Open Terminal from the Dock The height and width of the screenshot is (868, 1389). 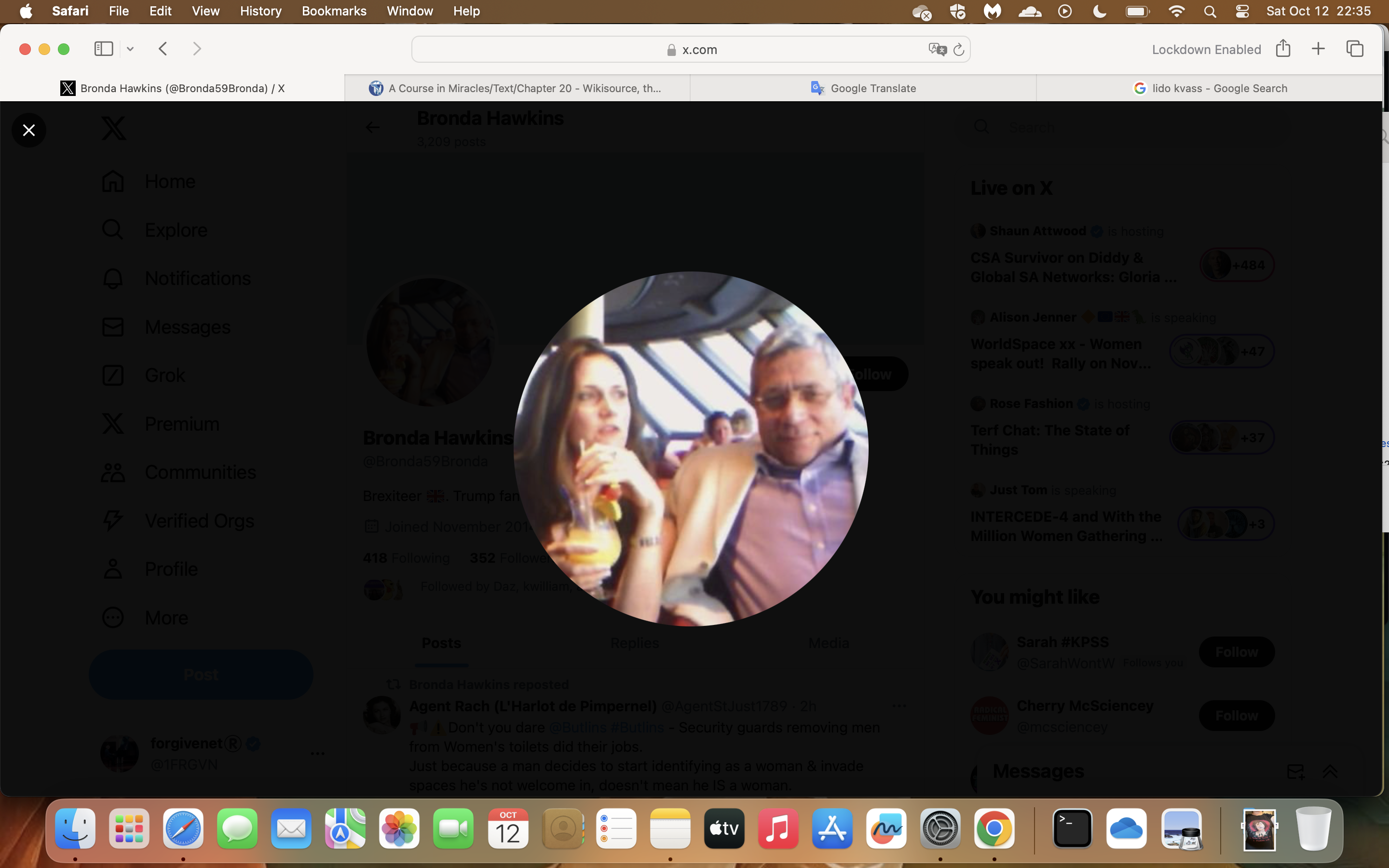pyautogui.click(x=1072, y=829)
